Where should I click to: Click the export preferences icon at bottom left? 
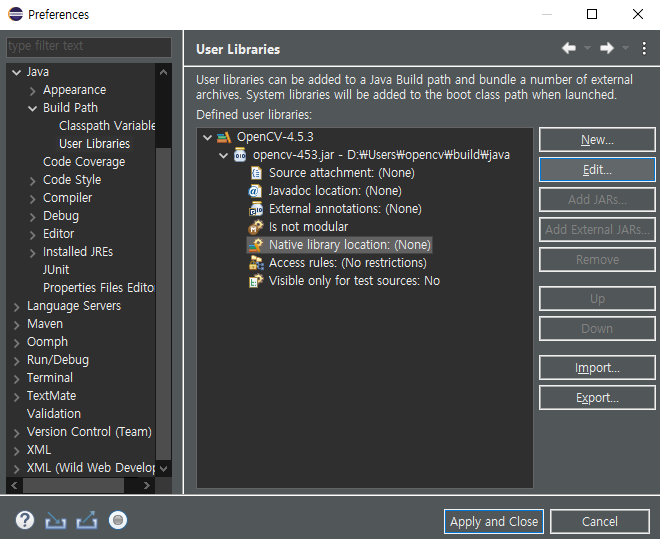[x=87, y=520]
